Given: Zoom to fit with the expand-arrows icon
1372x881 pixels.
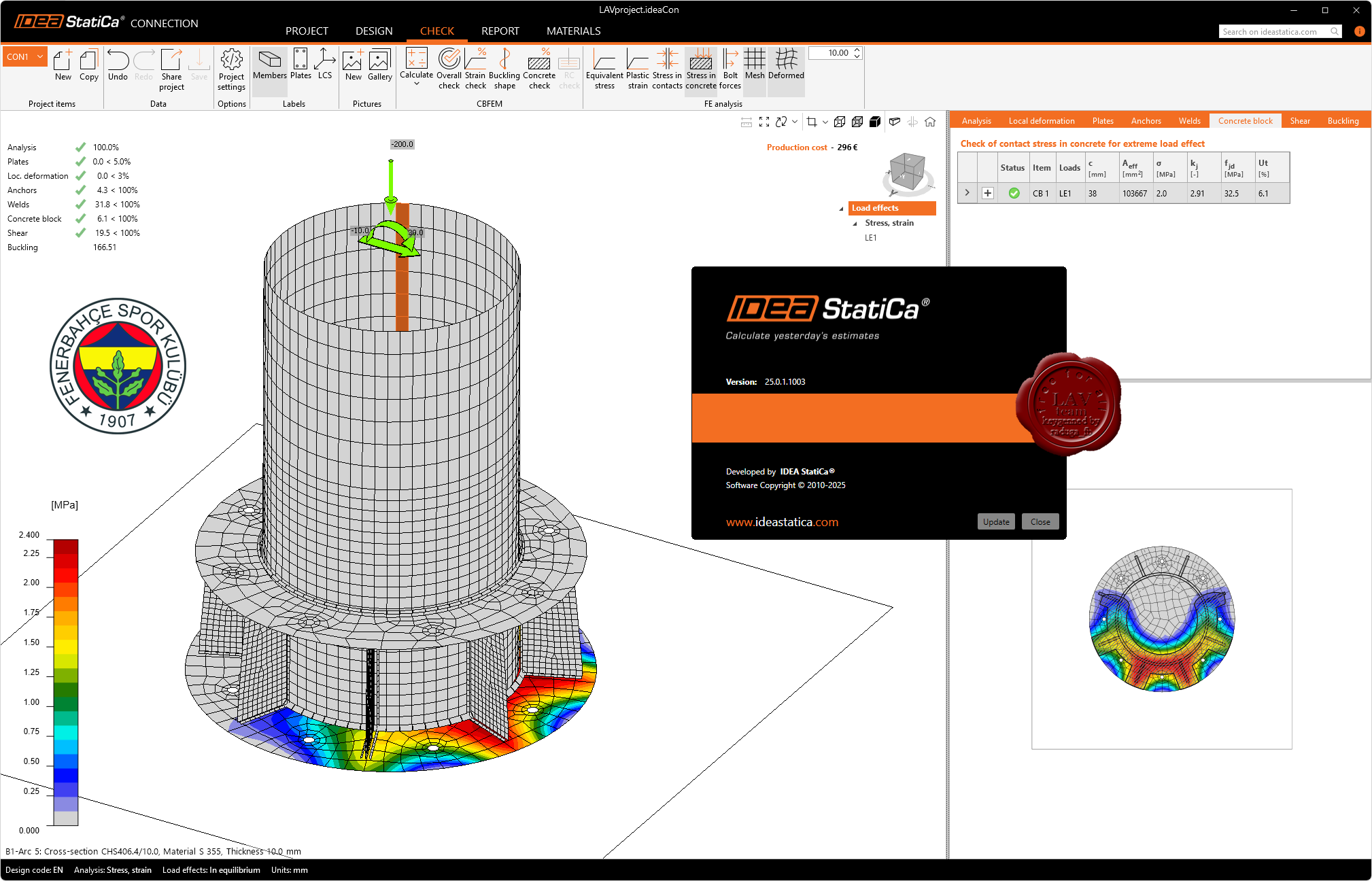Looking at the screenshot, I should pos(764,122).
